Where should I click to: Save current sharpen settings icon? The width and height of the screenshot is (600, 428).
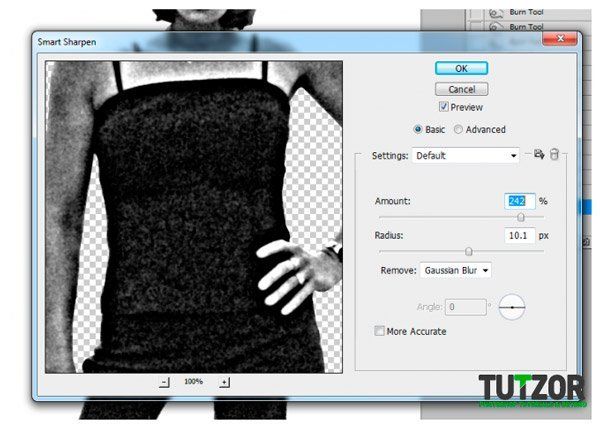tap(539, 154)
